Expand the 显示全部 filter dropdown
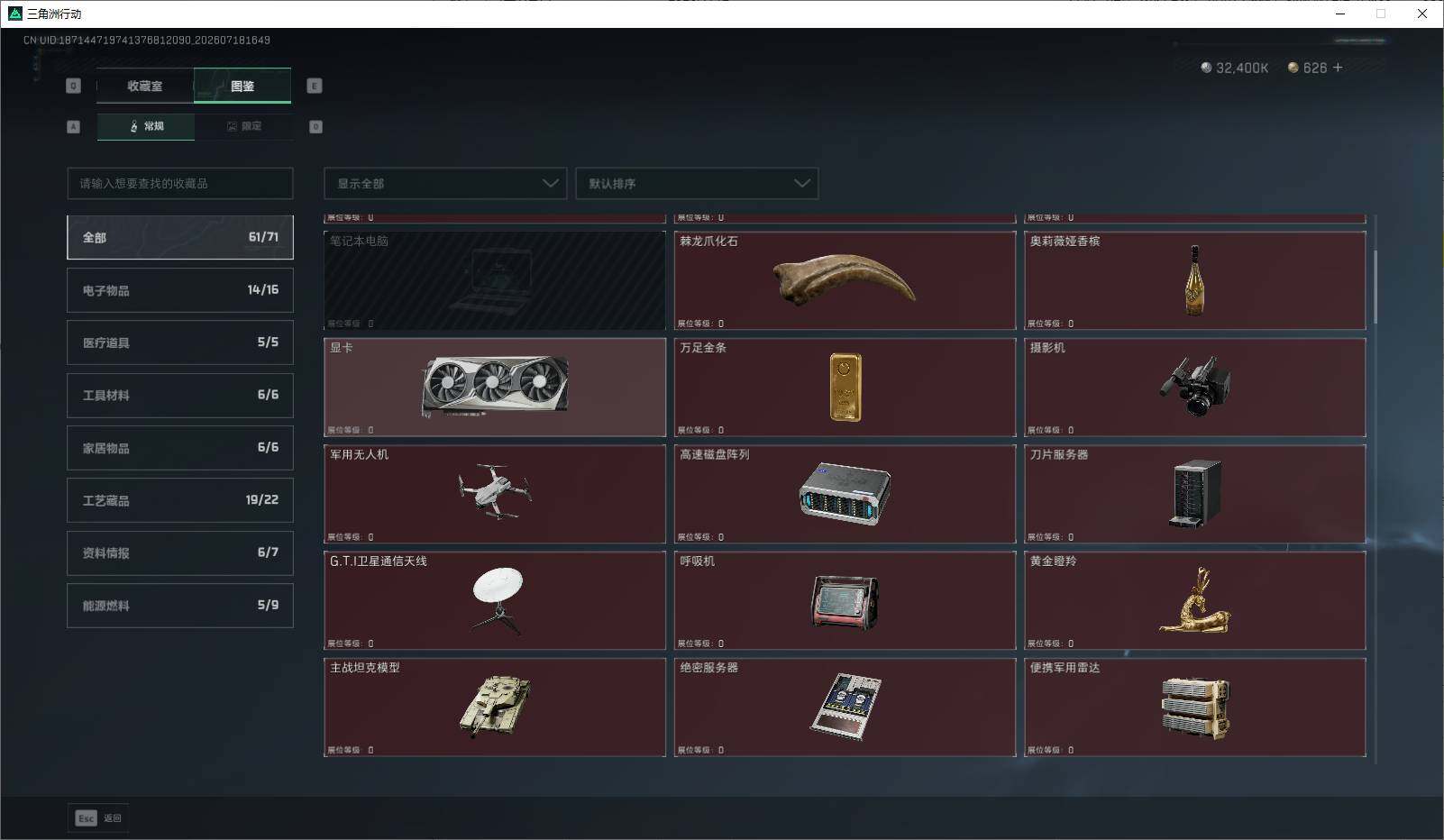The width and height of the screenshot is (1444, 840). 445,183
